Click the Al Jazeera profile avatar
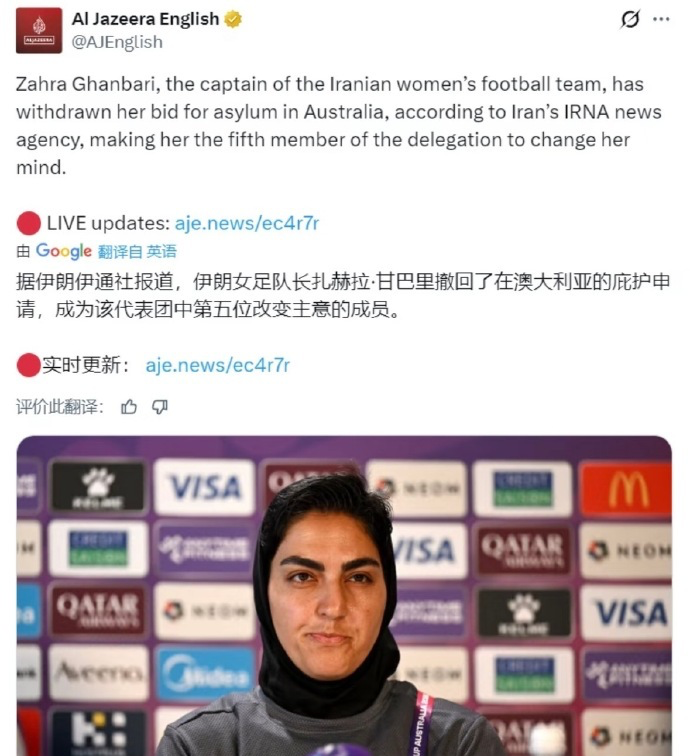 click(39, 30)
